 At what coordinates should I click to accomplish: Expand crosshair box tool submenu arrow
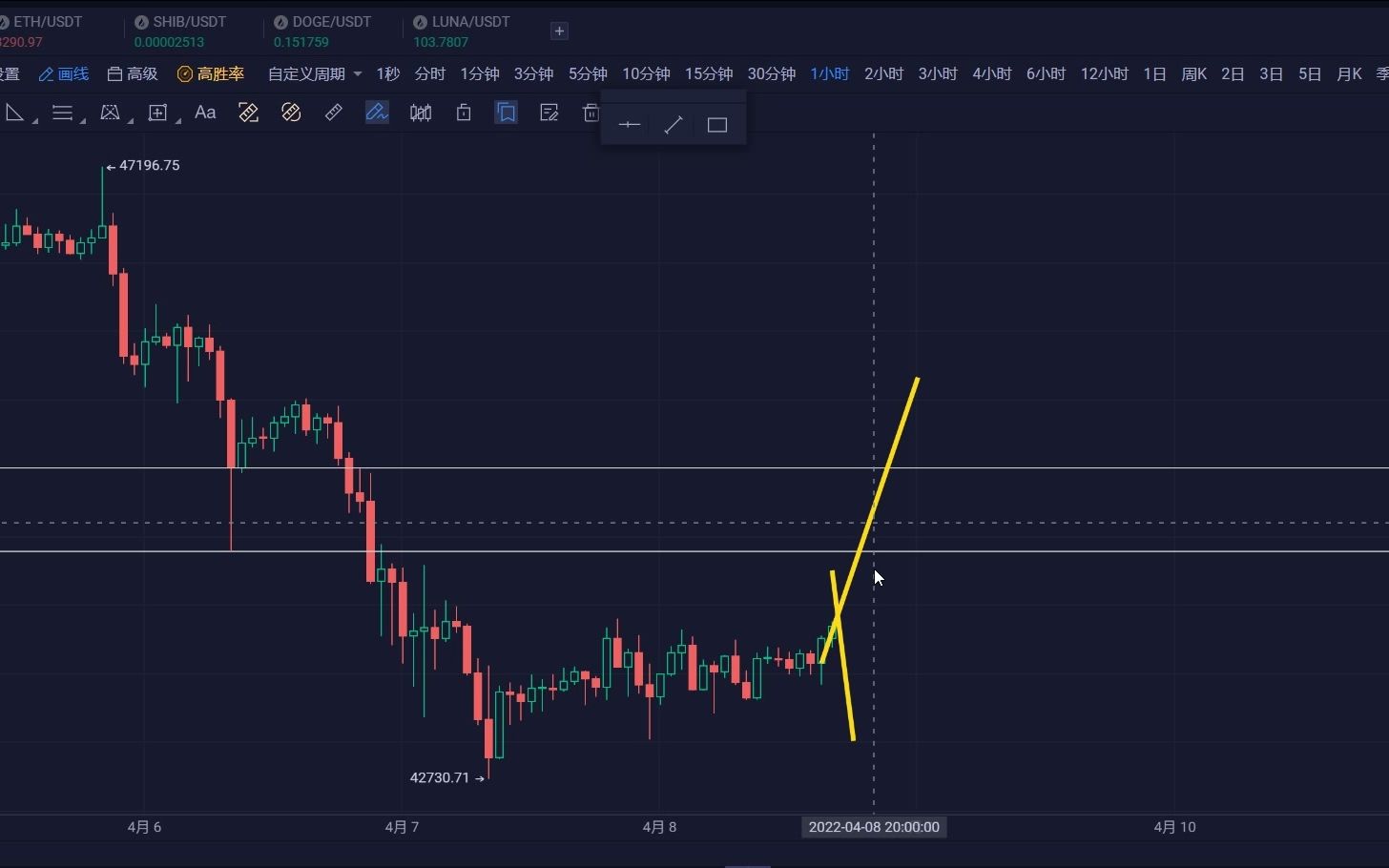coord(178,121)
